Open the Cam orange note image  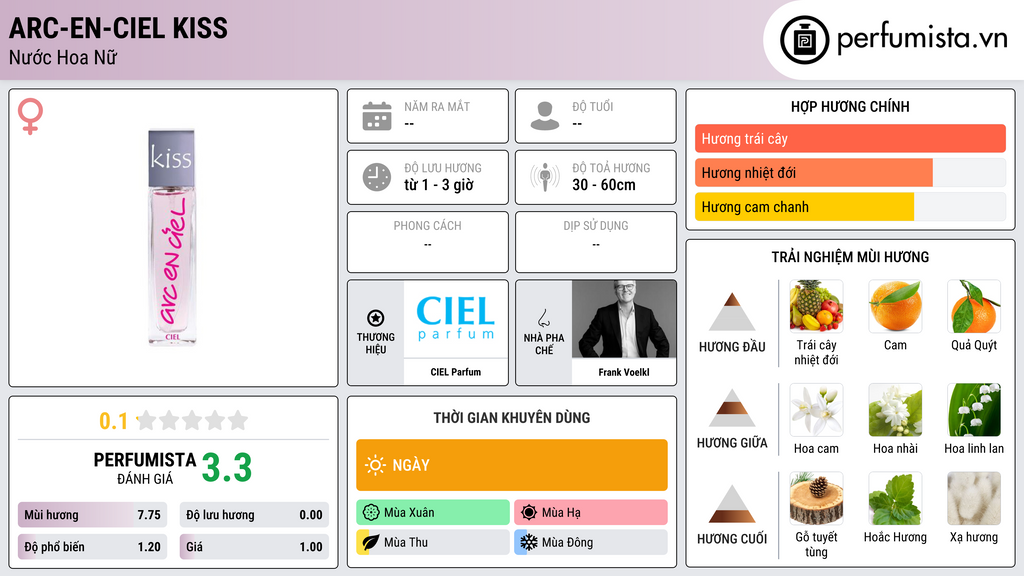click(x=895, y=306)
